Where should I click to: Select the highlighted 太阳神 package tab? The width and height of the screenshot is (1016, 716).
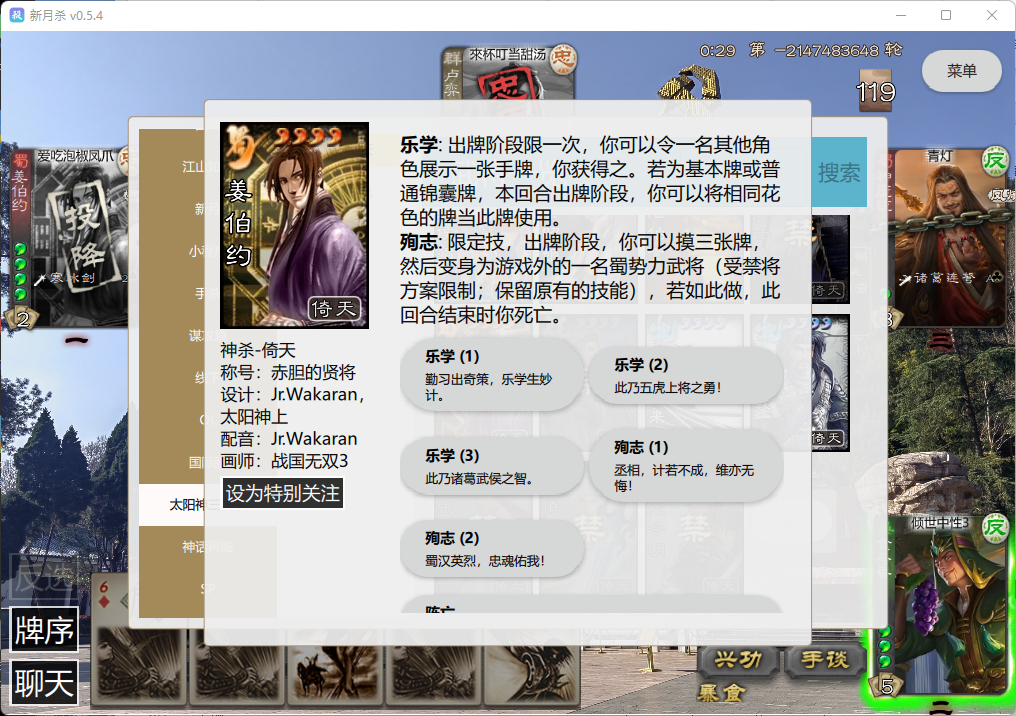click(x=172, y=505)
